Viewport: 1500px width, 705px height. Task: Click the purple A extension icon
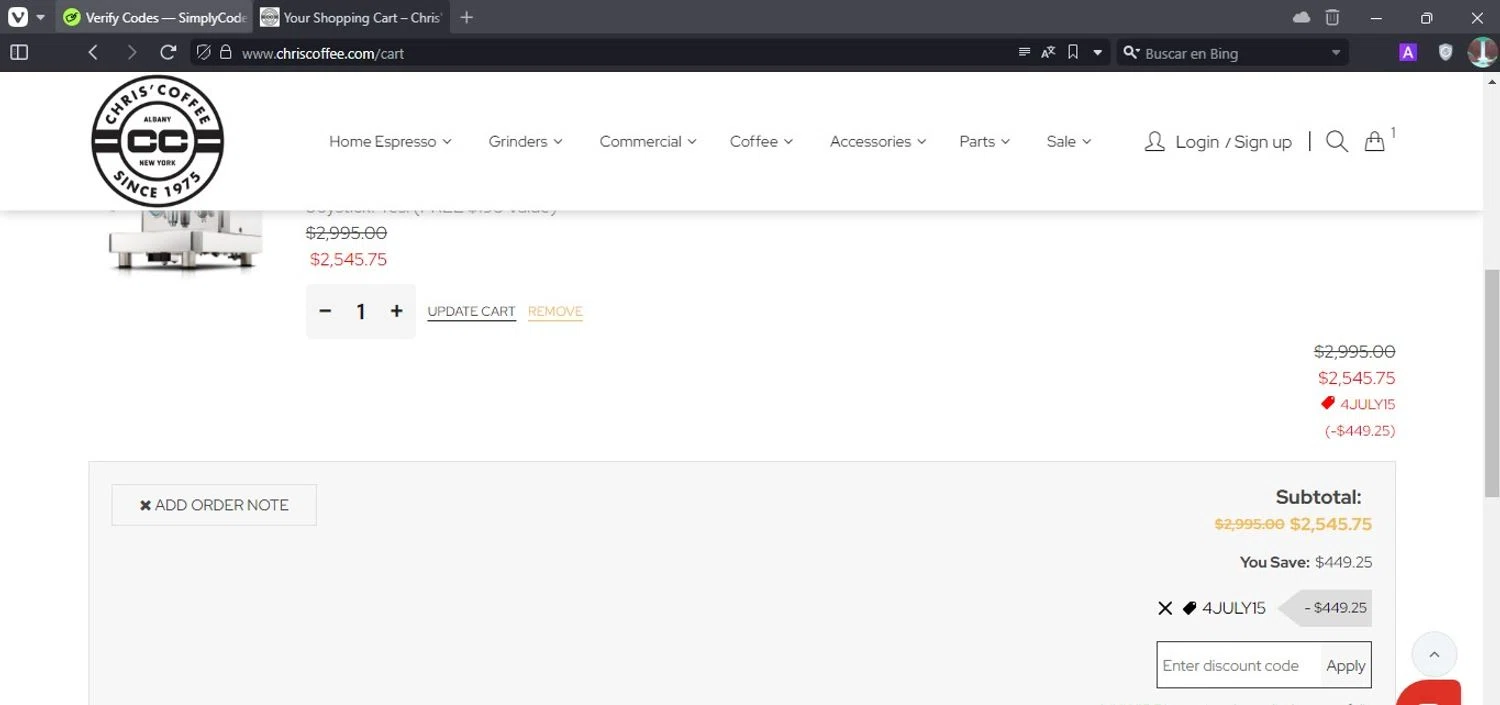[1408, 52]
